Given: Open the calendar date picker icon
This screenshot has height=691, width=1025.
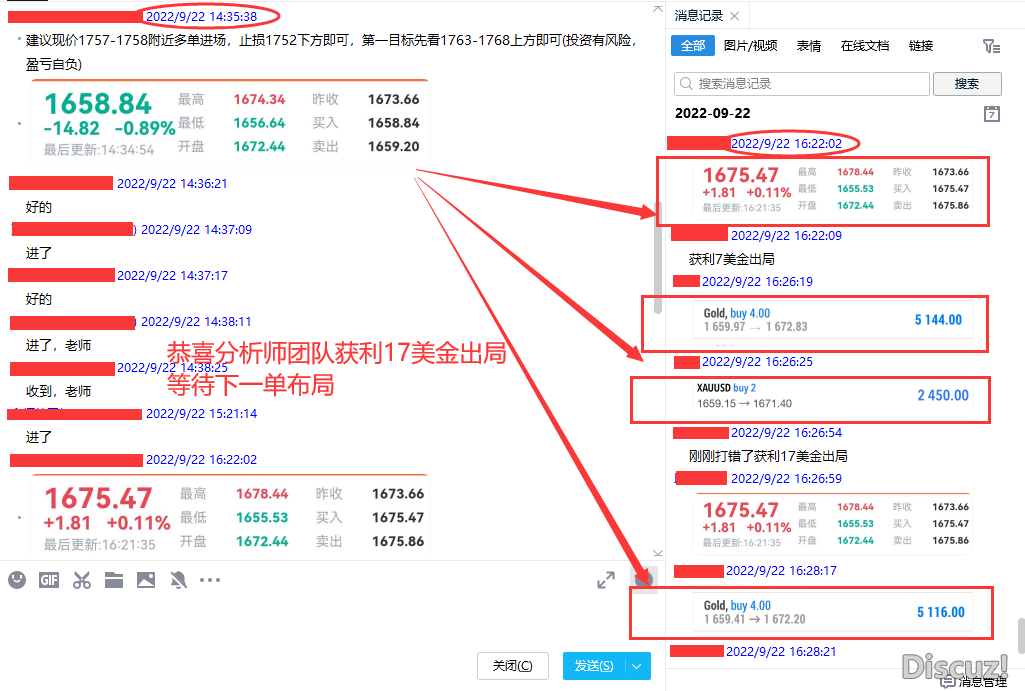Looking at the screenshot, I should [991, 114].
